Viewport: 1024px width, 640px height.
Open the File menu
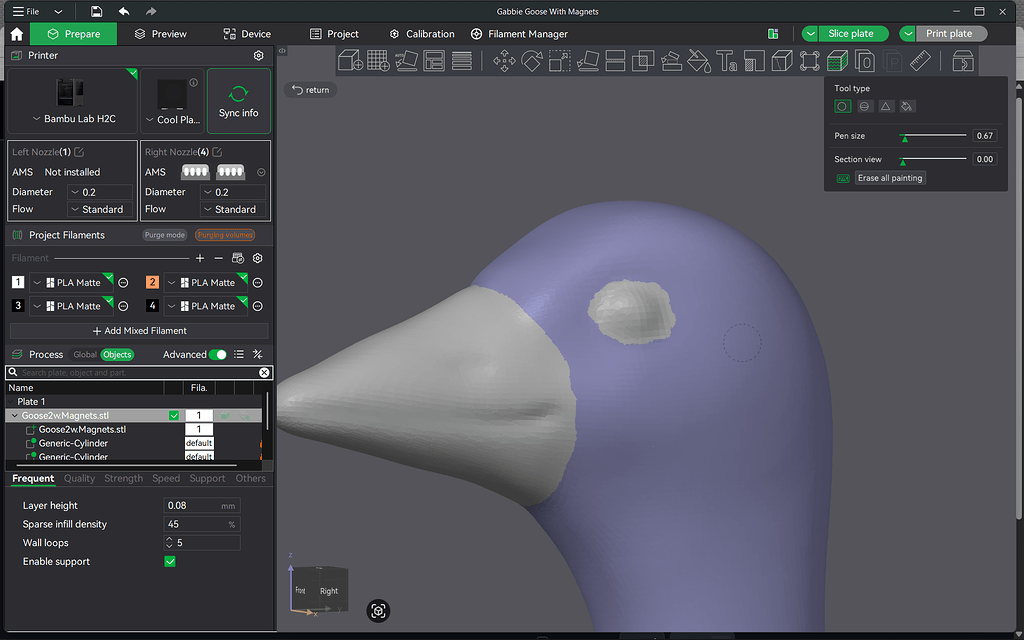(x=26, y=11)
